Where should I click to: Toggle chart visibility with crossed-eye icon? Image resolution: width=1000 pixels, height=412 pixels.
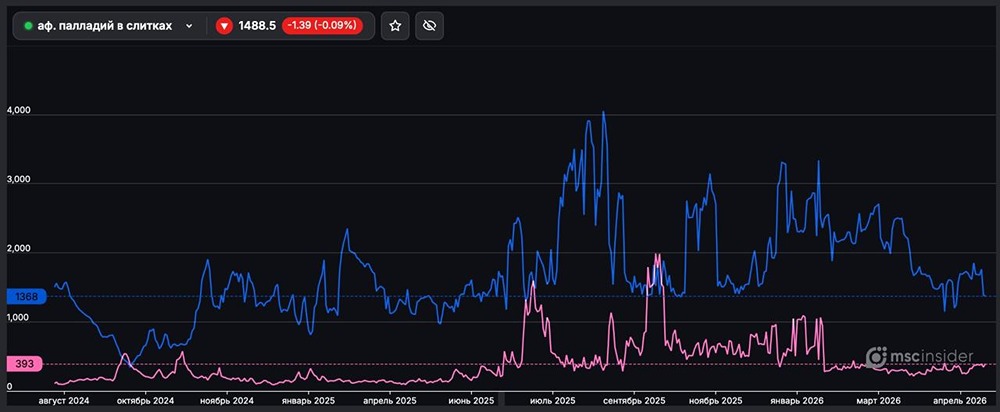tap(430, 26)
